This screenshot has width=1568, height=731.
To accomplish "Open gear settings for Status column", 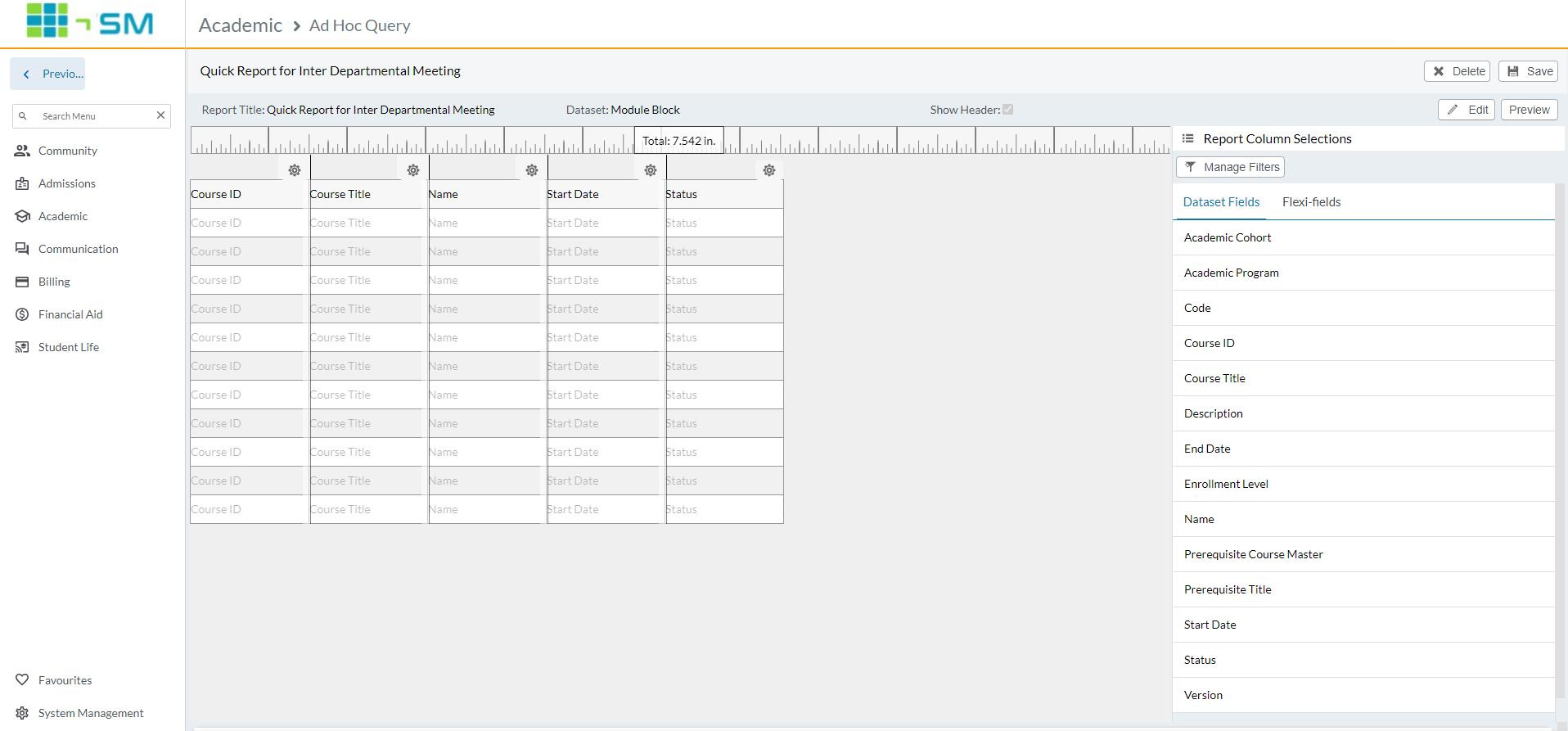I will tap(769, 170).
